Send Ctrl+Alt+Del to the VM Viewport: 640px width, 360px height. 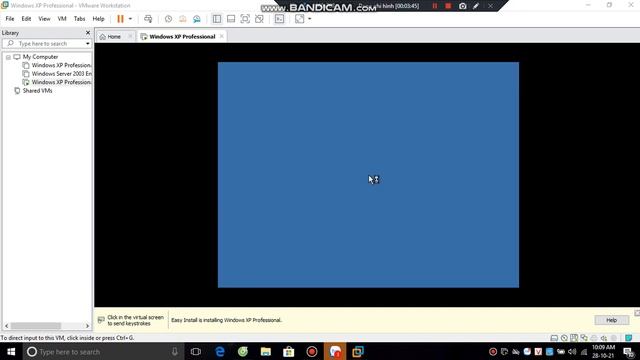[148, 19]
